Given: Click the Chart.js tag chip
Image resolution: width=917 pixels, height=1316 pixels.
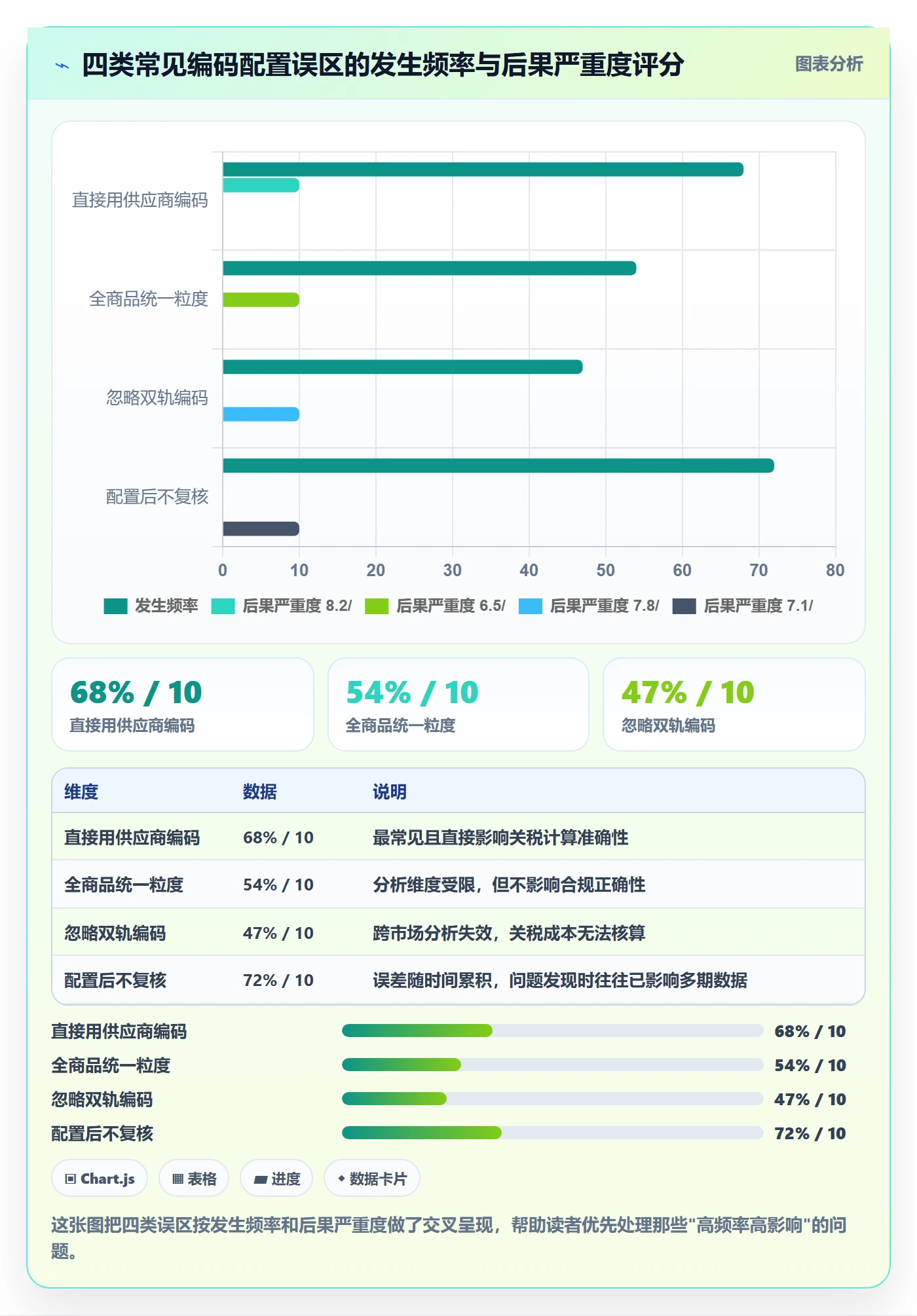Looking at the screenshot, I should [x=100, y=1179].
